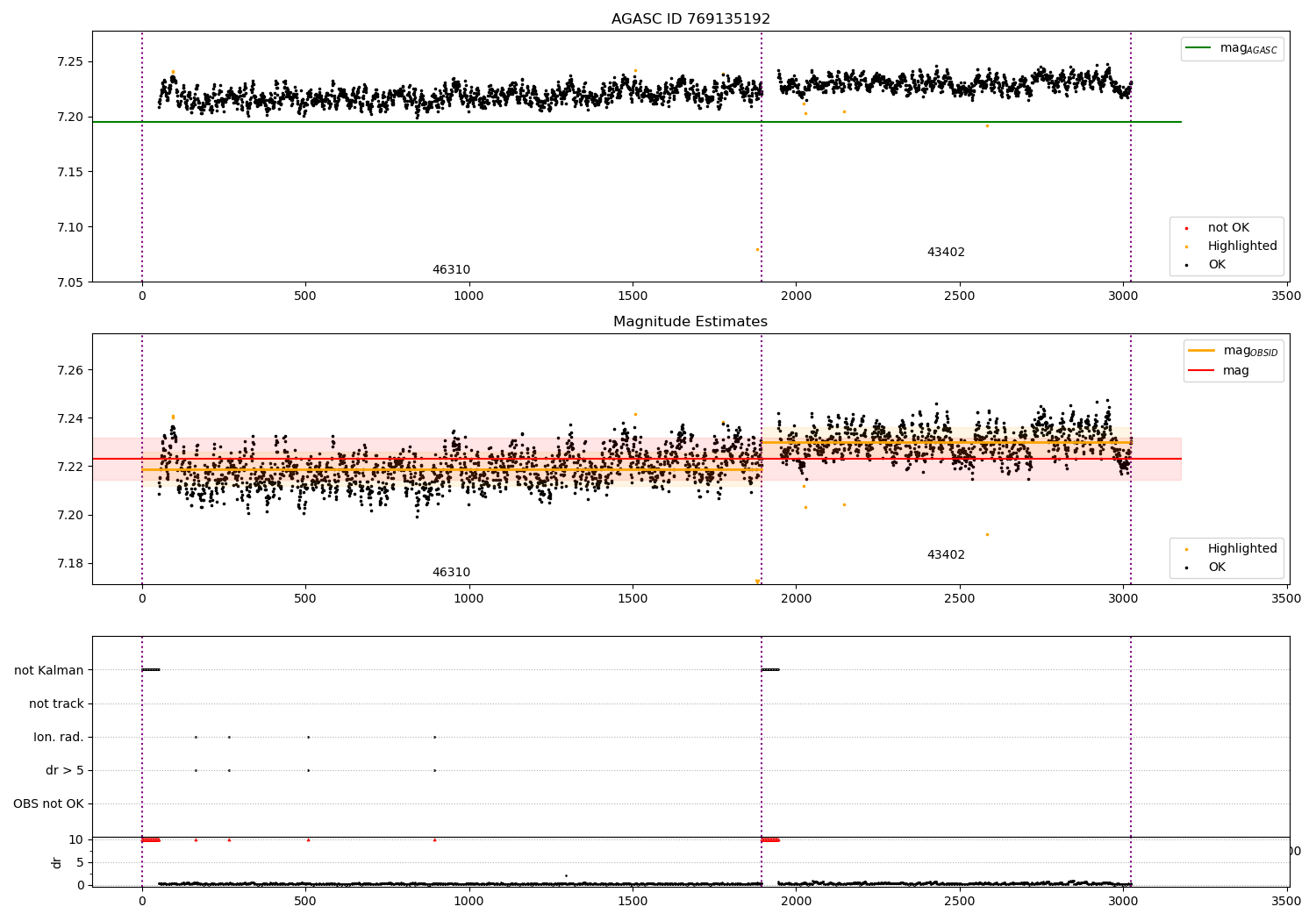Click the 7.24 tick on Magnitude Estimates plot
The image size is (1316, 921).
[71, 418]
